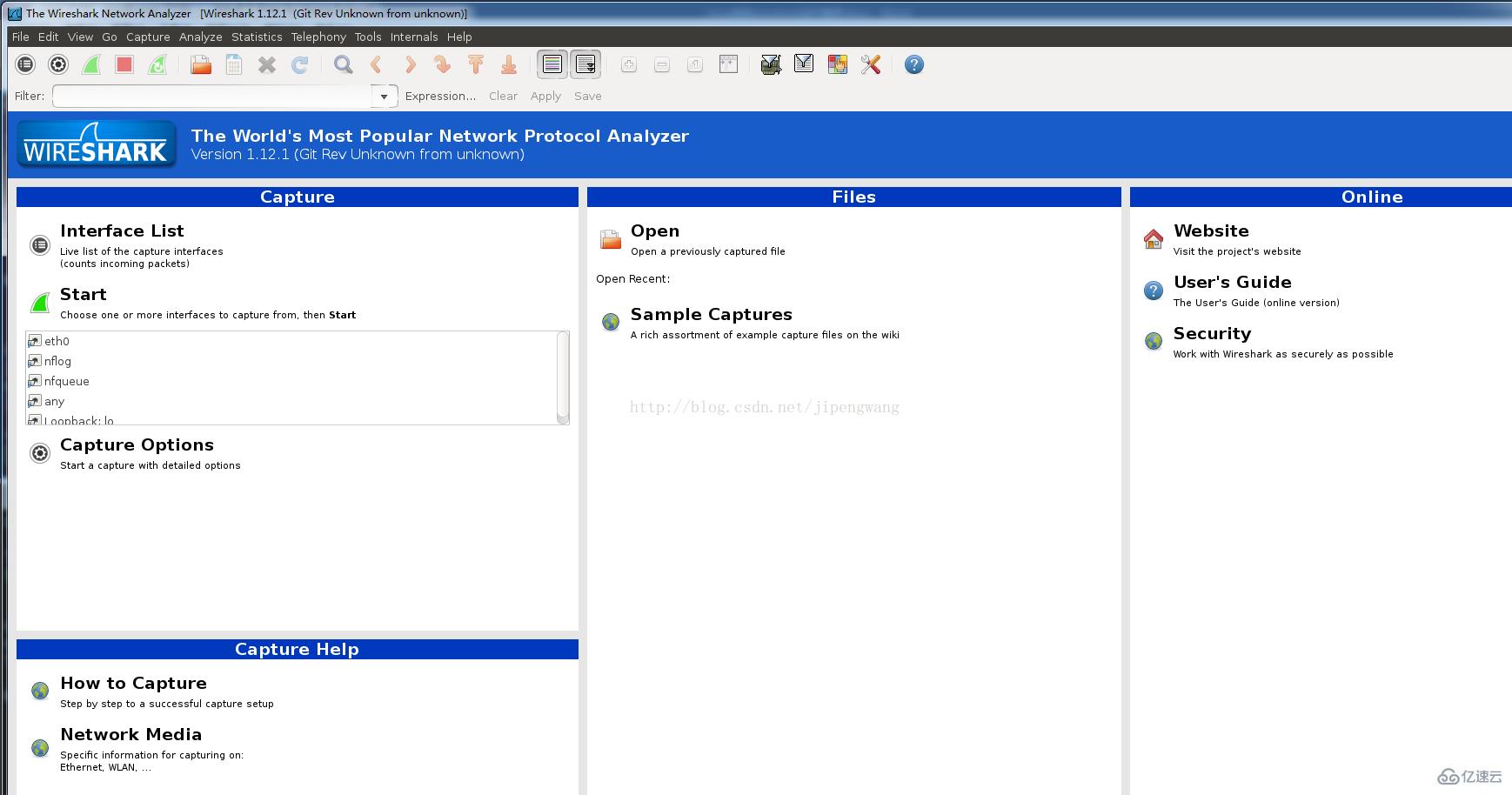The image size is (1512, 795).
Task: Expand the filter history dropdown arrow
Action: (x=384, y=97)
